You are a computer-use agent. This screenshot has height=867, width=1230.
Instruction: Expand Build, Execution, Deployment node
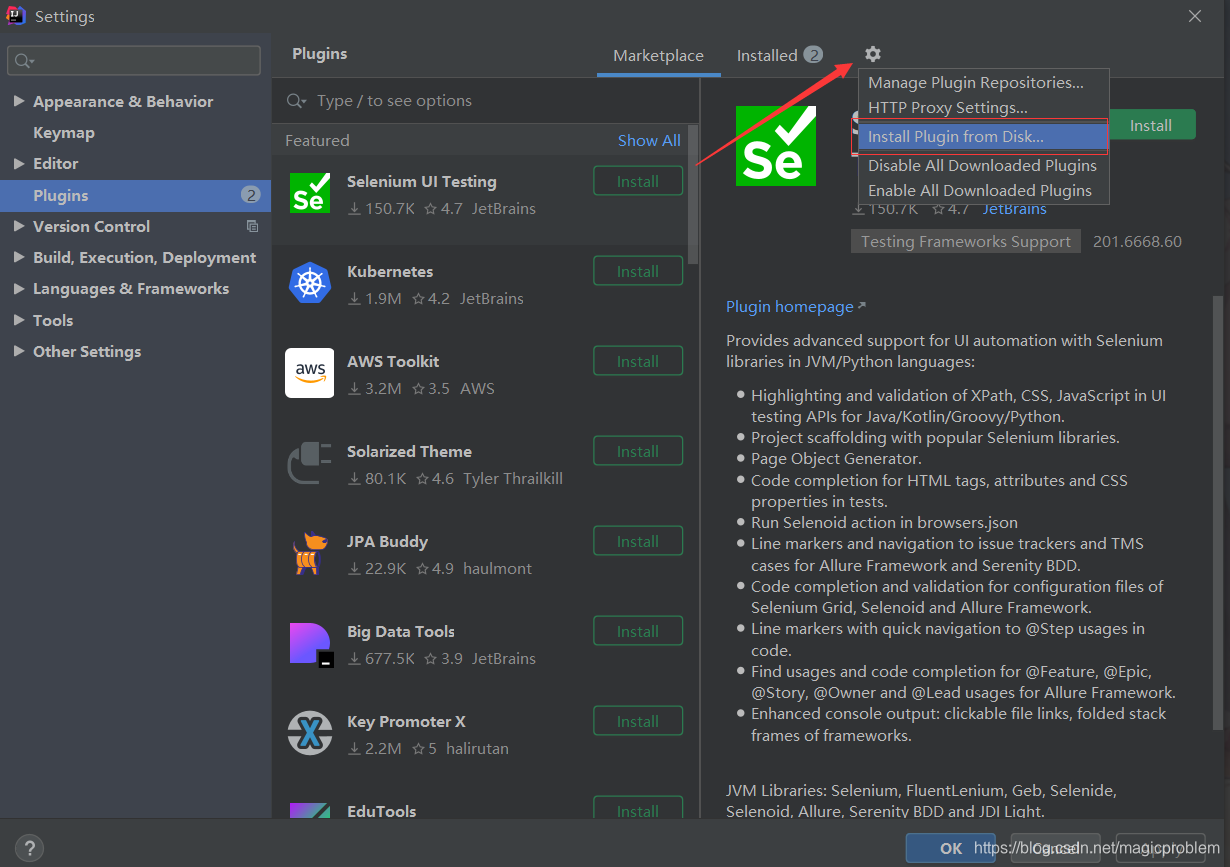19,258
